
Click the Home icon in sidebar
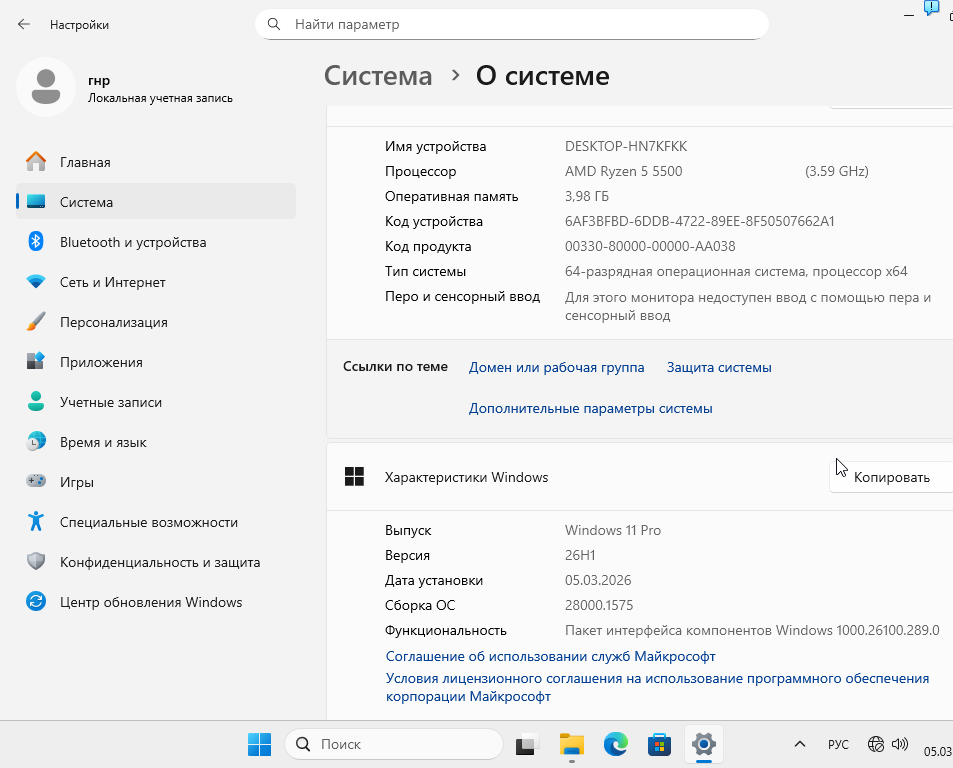pos(36,162)
